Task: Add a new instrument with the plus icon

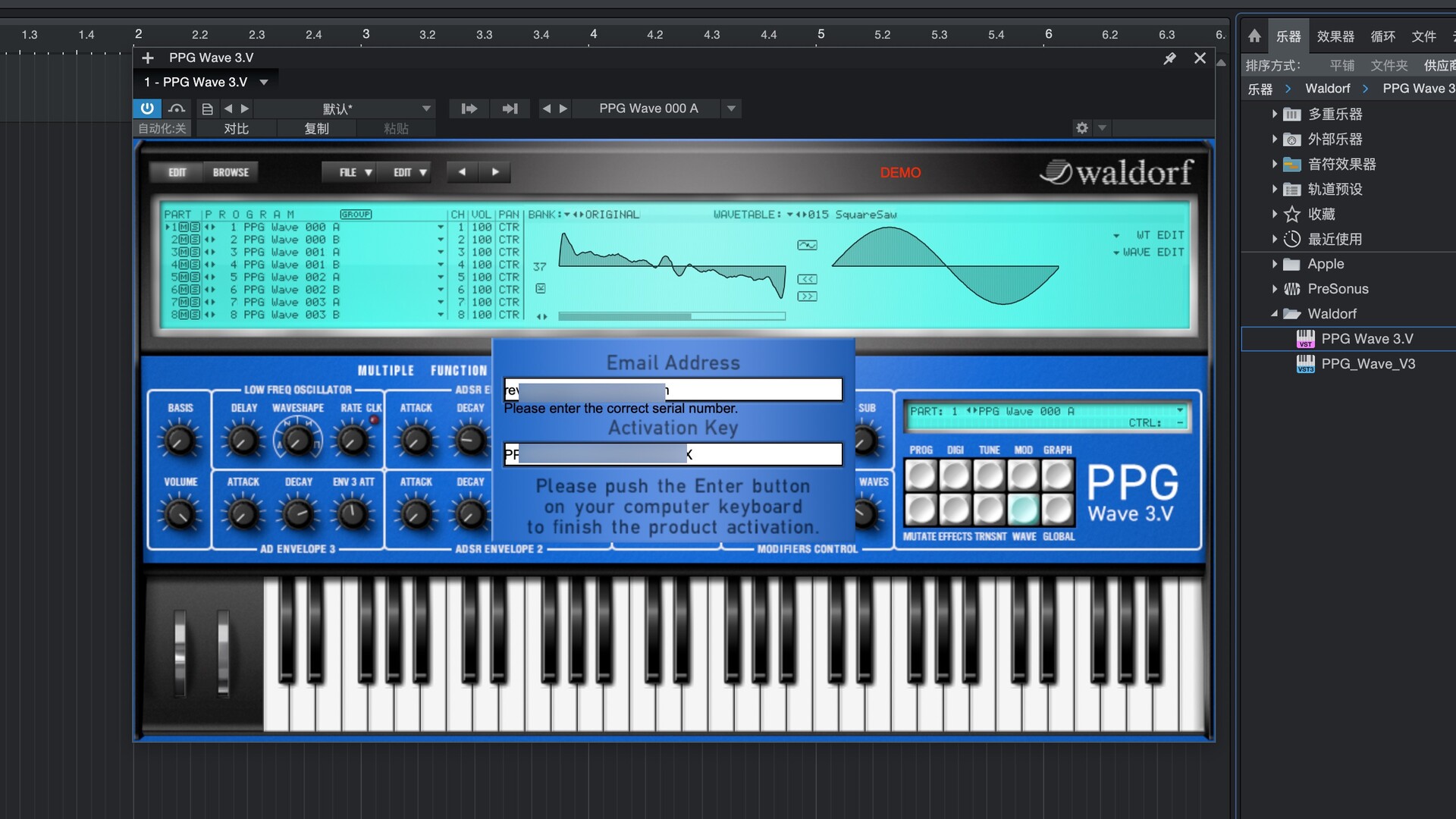Action: (x=148, y=58)
